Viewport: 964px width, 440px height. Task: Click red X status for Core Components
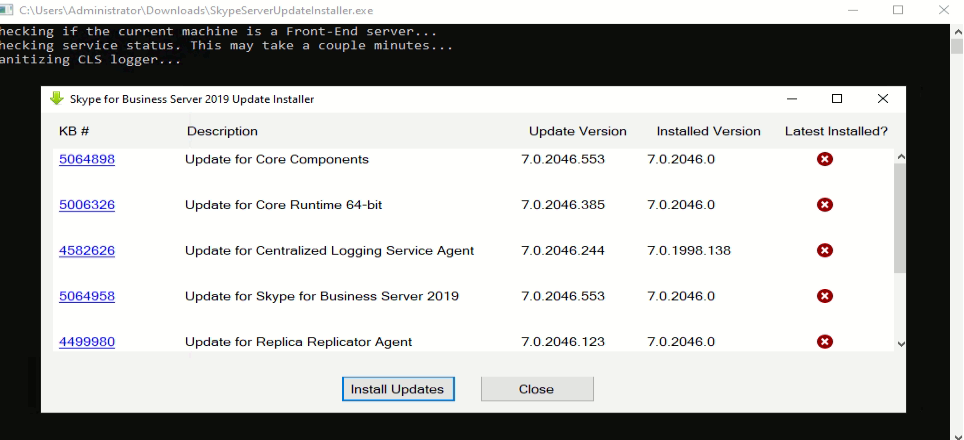(x=825, y=159)
